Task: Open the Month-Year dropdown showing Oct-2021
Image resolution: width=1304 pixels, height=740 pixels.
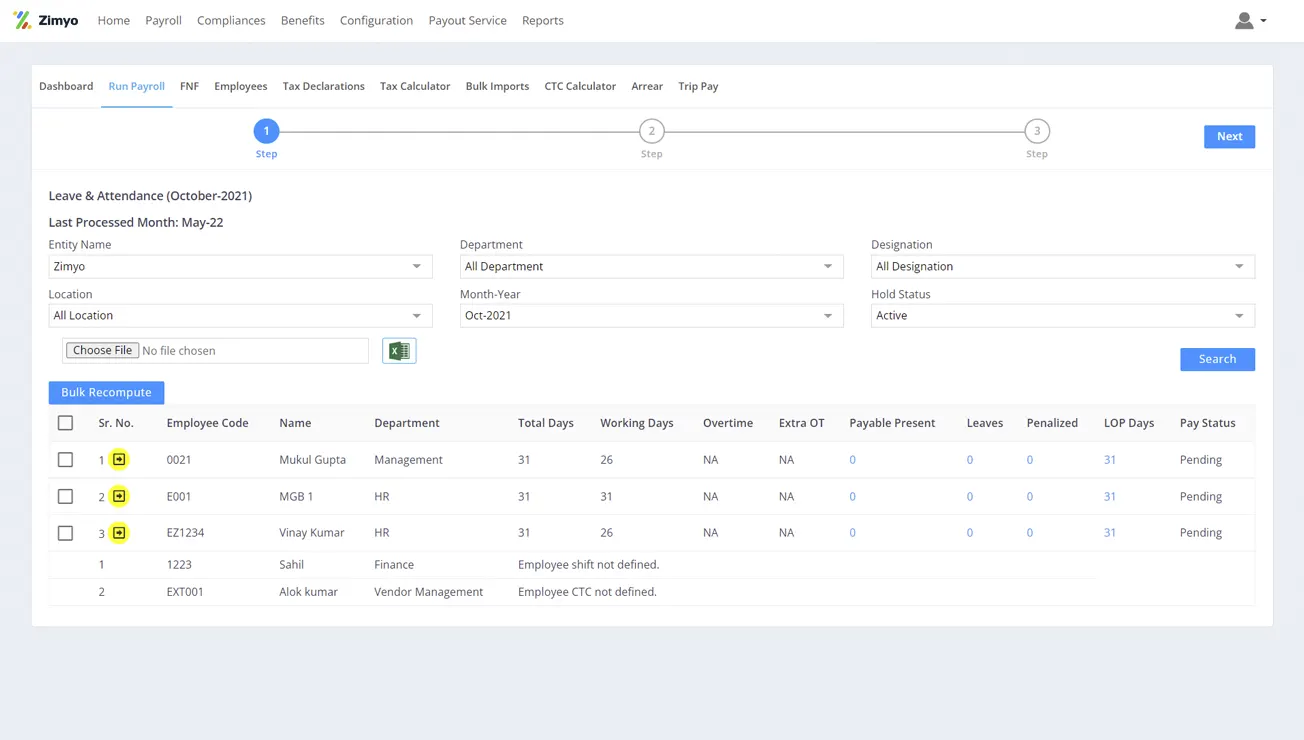Action: point(651,315)
